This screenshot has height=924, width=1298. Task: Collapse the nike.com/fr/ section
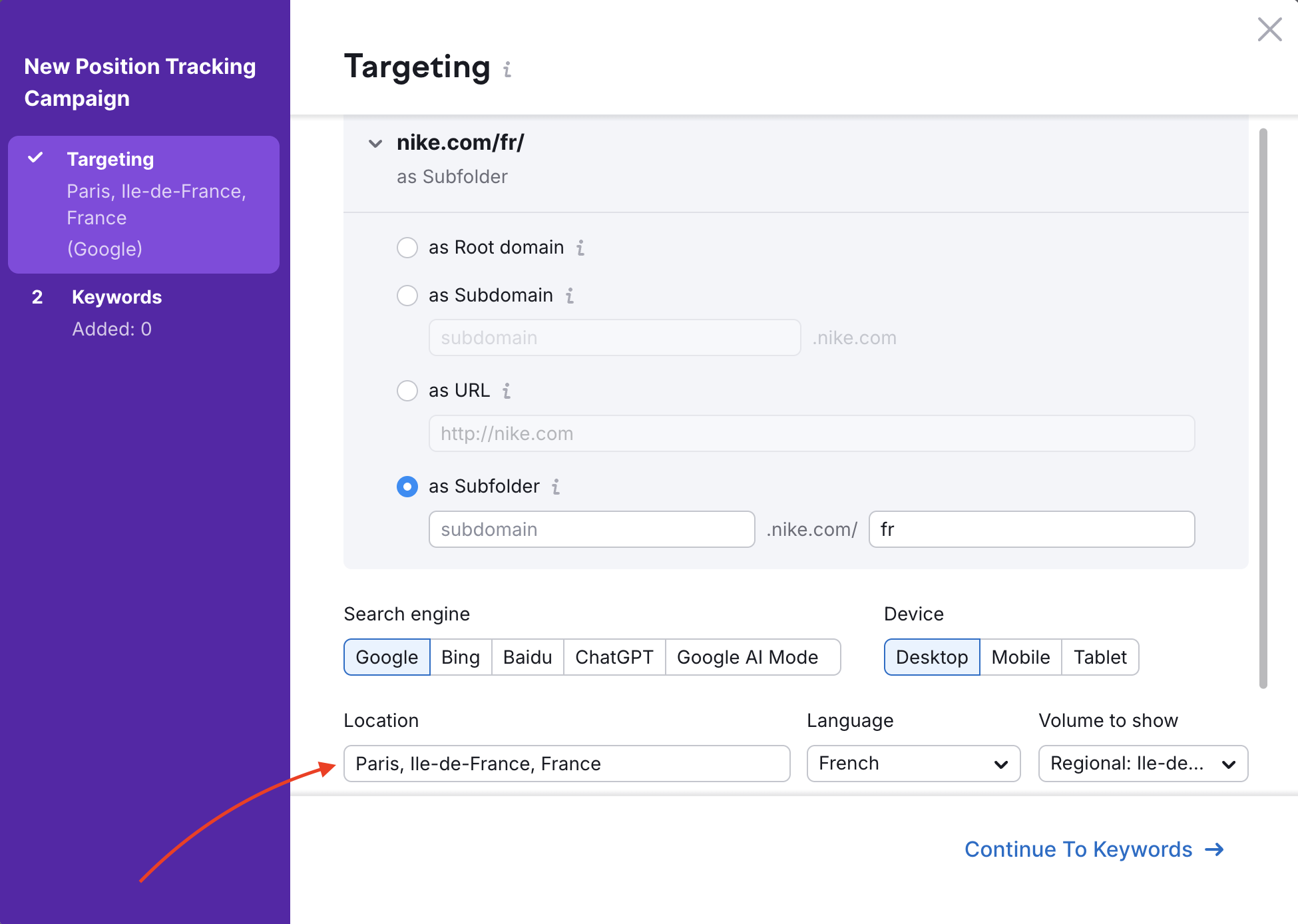pyautogui.click(x=375, y=143)
